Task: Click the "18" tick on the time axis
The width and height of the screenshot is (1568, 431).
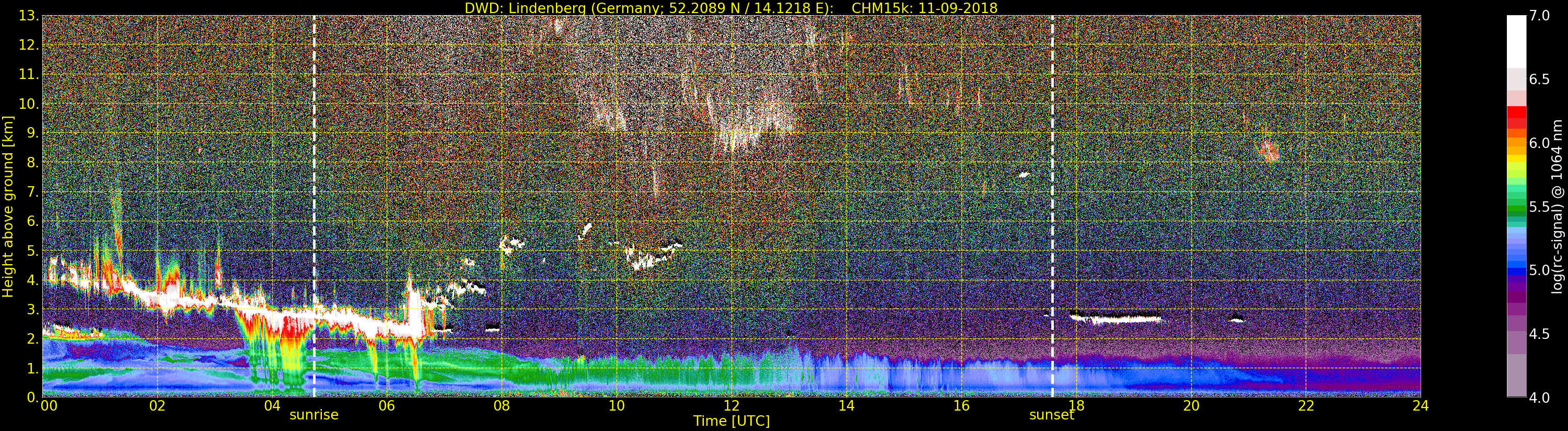Action: pos(1076,406)
